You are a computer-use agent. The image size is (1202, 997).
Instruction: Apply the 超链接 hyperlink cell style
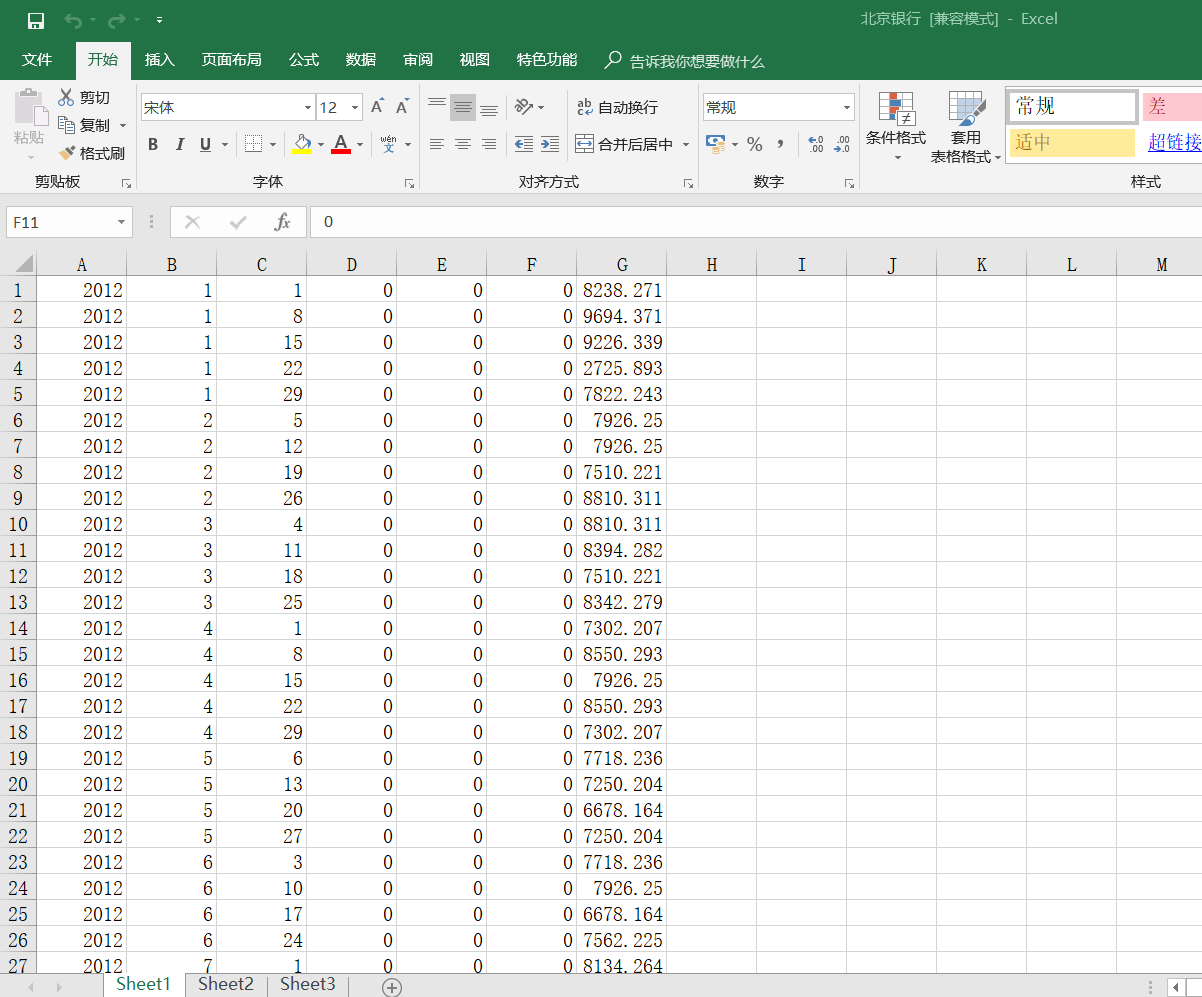pos(1172,143)
